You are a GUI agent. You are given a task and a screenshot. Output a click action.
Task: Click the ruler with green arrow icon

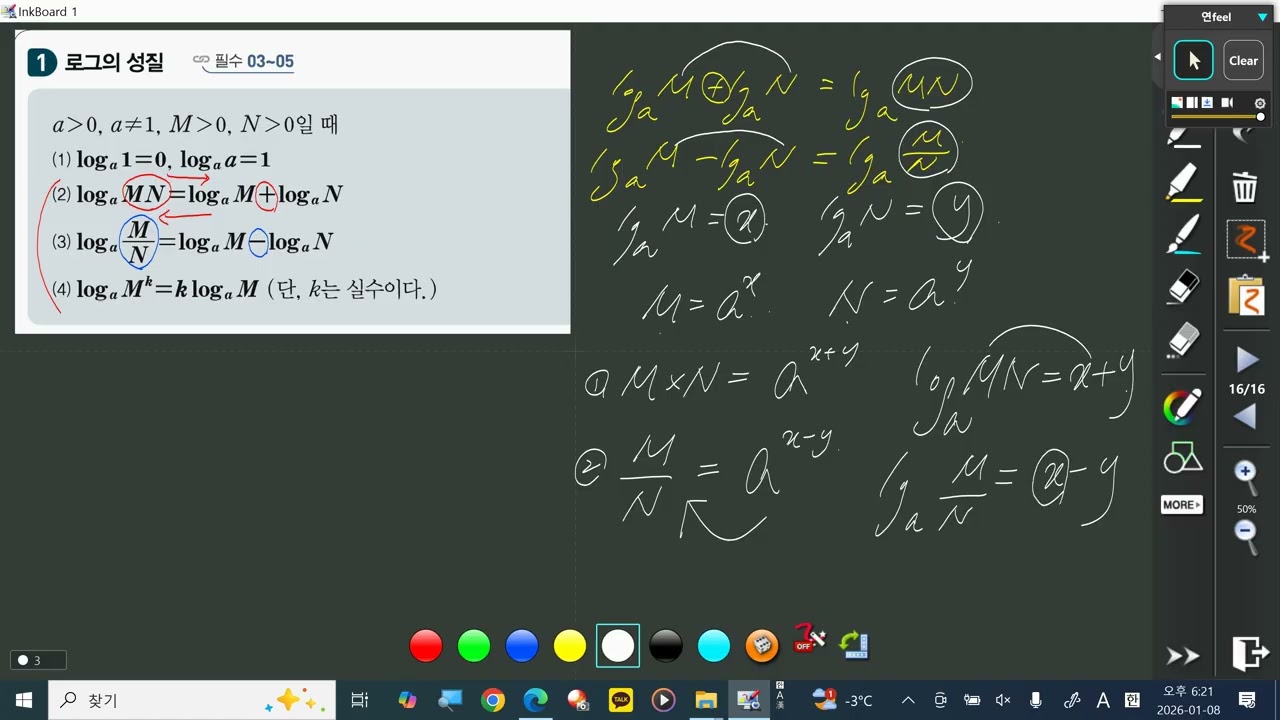point(854,645)
